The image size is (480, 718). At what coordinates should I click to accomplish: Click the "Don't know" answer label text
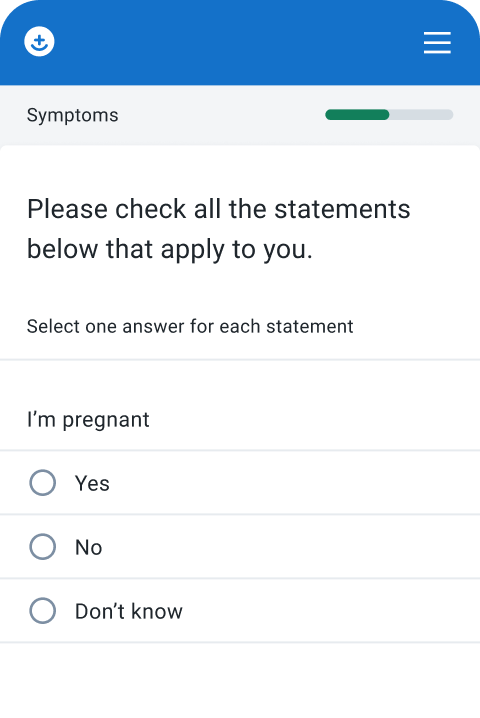click(129, 611)
